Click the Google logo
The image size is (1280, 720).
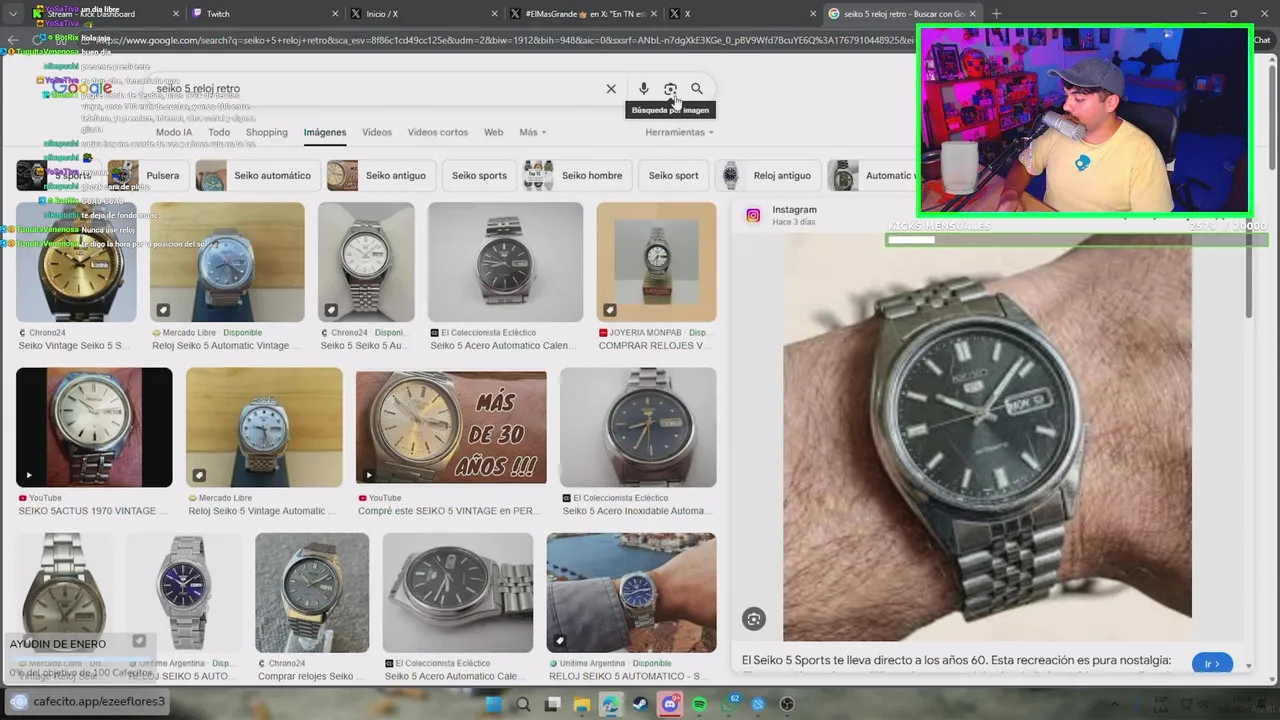(x=83, y=88)
